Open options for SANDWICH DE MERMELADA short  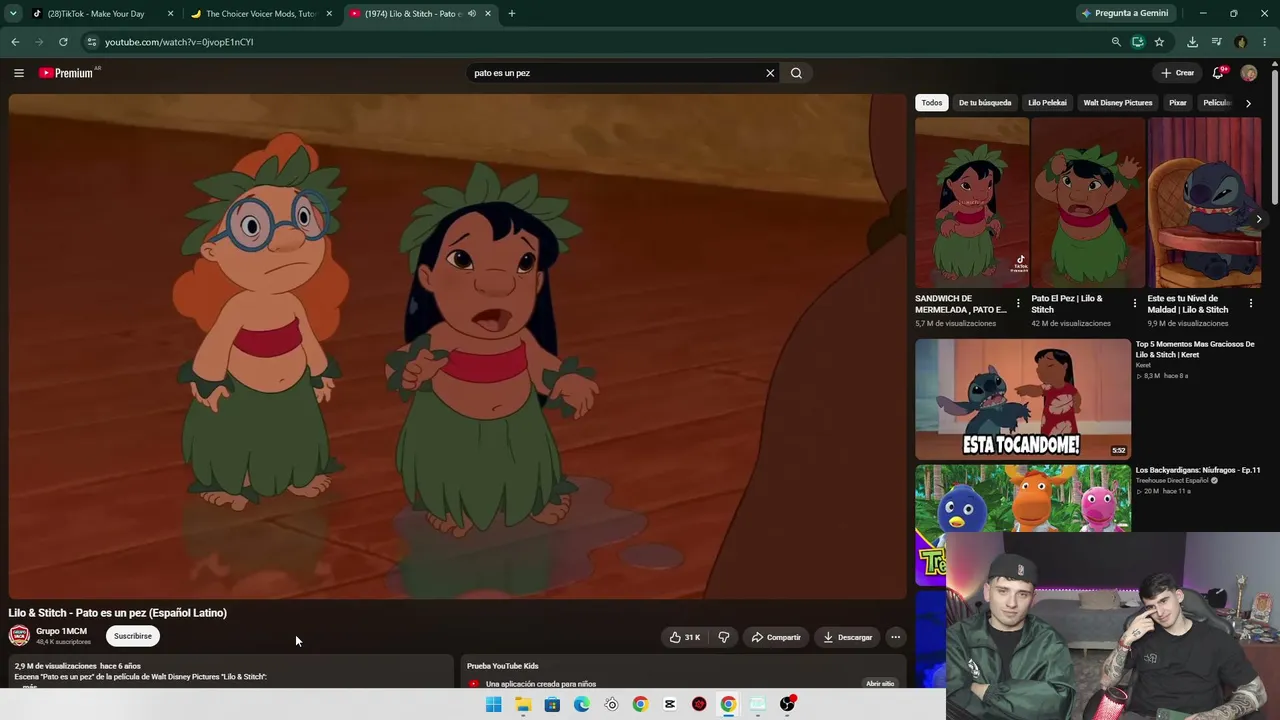(x=1018, y=303)
